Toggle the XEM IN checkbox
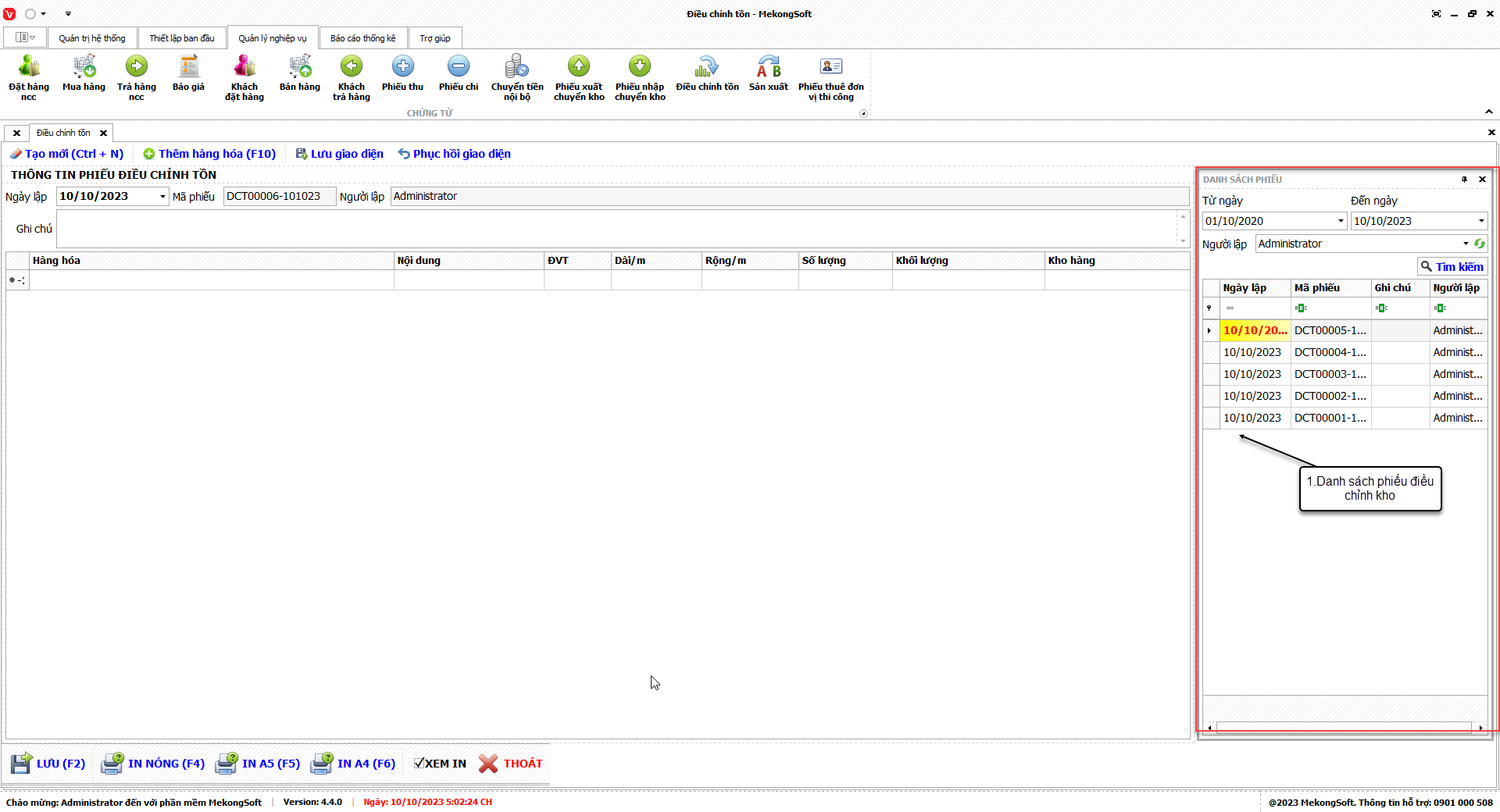This screenshot has width=1500, height=812. [x=420, y=764]
